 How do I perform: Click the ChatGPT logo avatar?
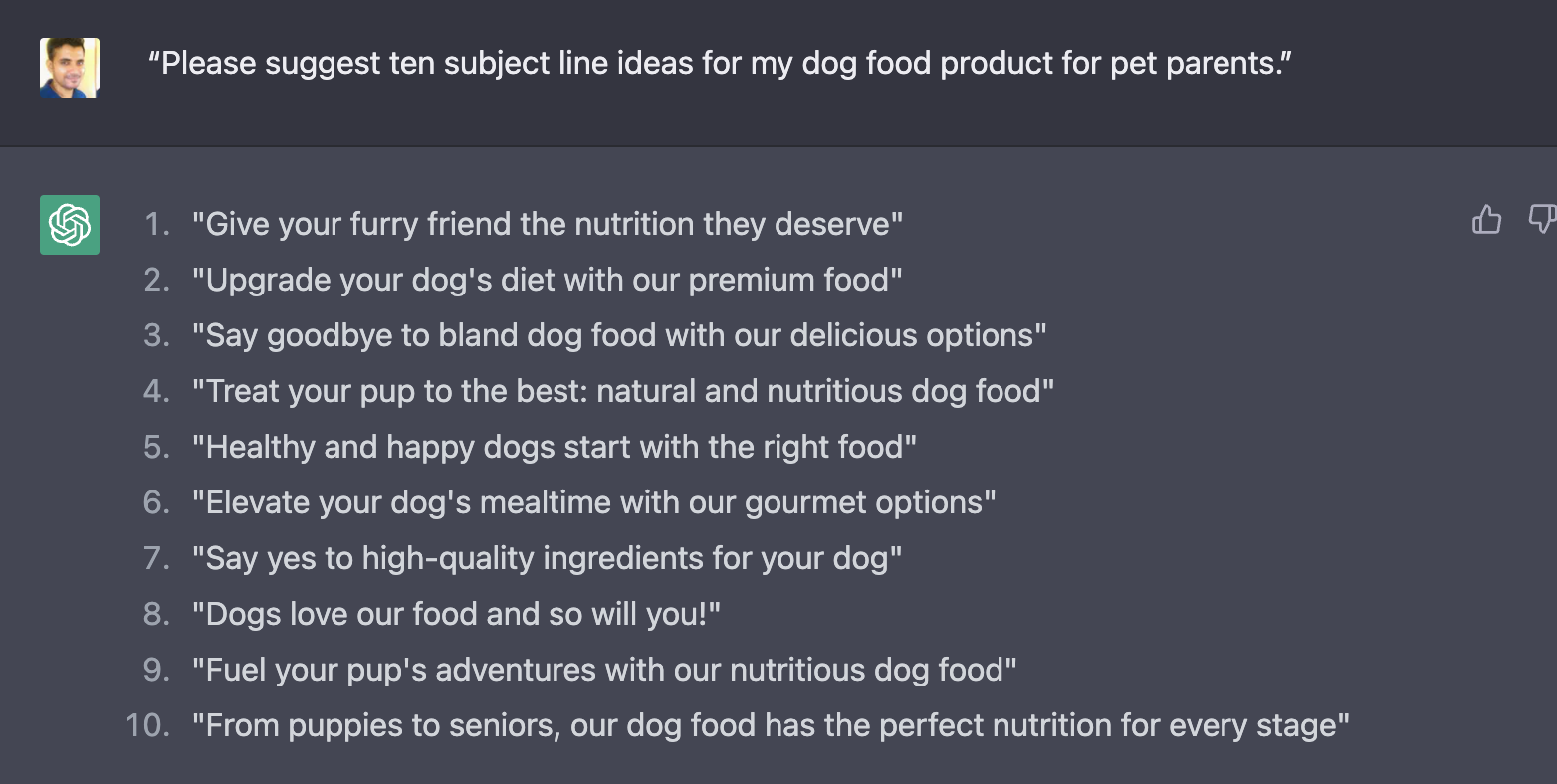pos(70,225)
